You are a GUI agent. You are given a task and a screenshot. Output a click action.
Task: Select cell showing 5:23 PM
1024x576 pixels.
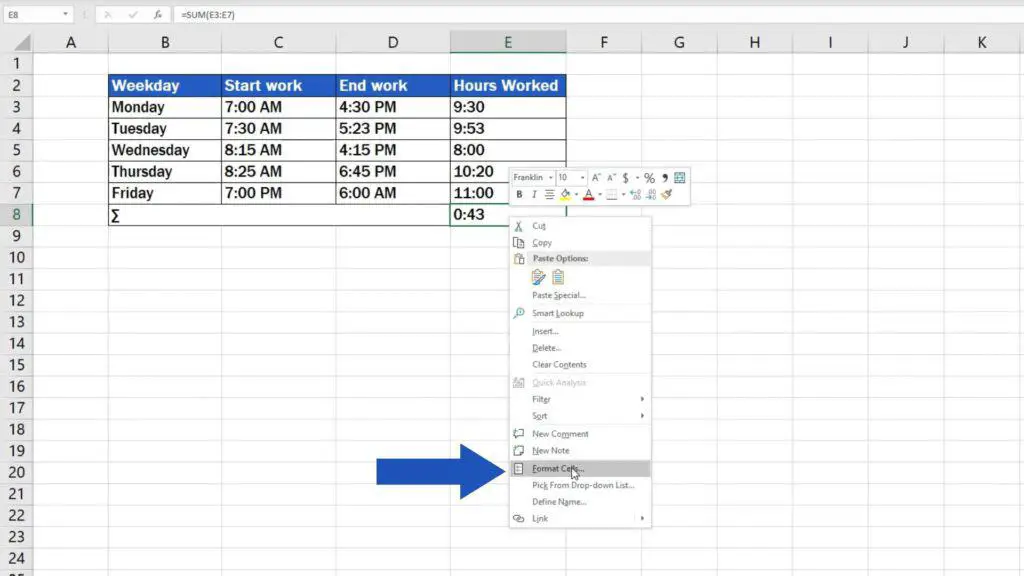(x=392, y=129)
